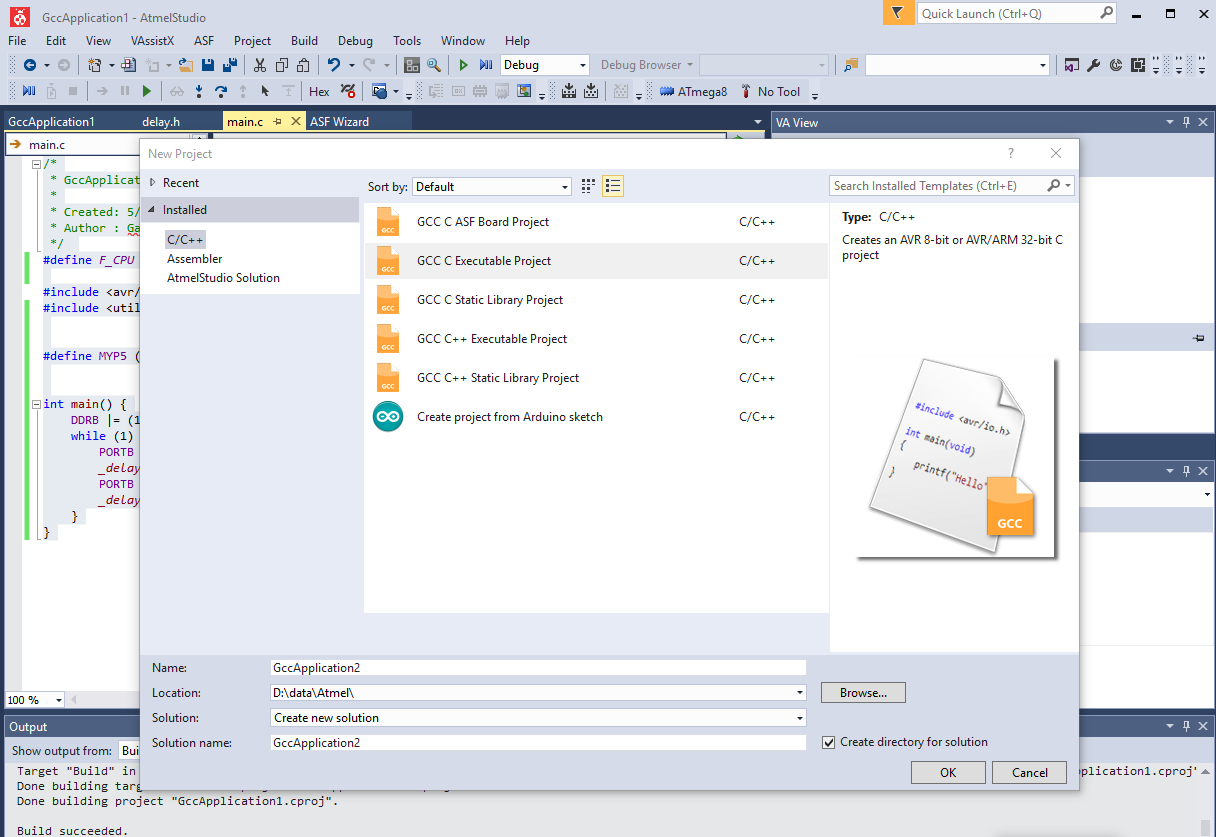Switch to the ASF Wizard tab

pos(339,122)
